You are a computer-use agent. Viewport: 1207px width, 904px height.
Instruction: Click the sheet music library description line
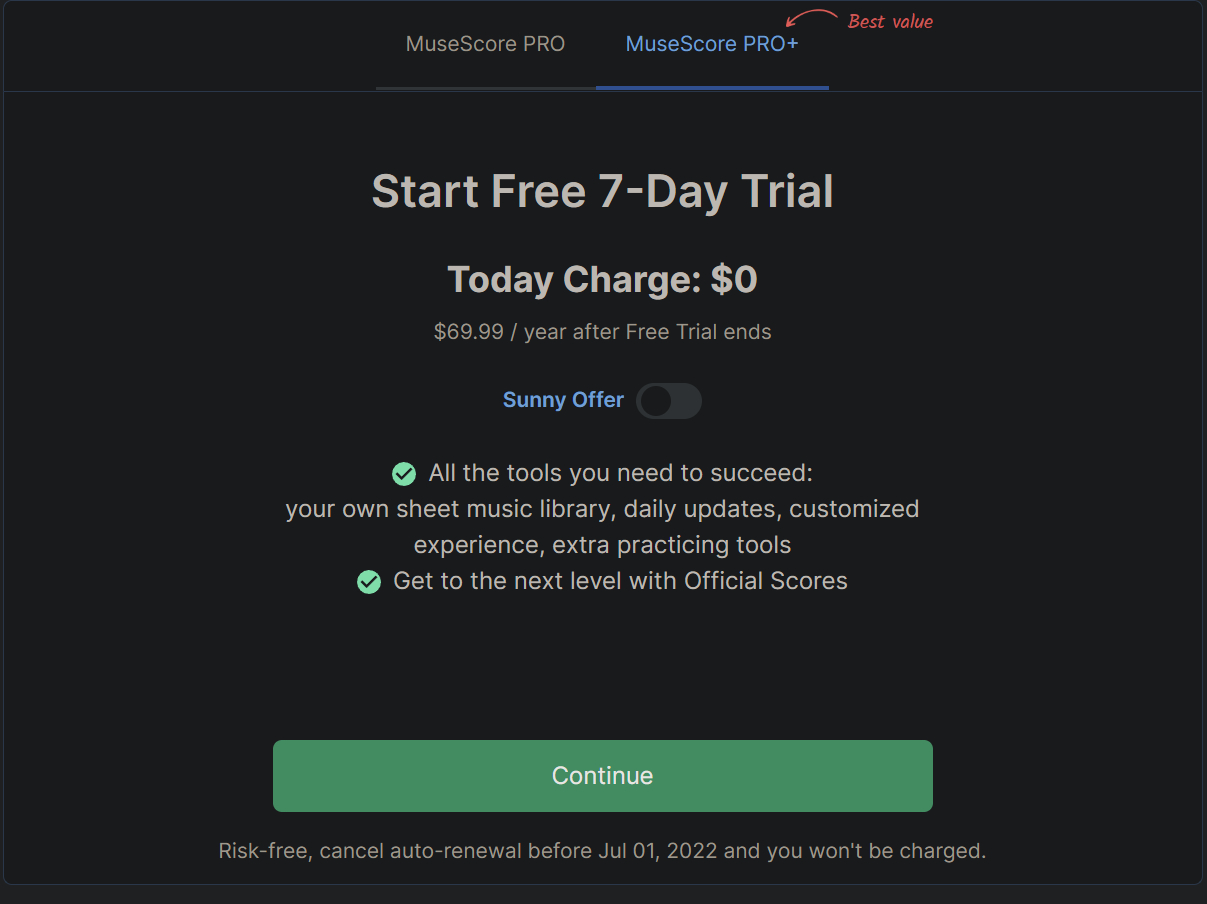[x=602, y=509]
